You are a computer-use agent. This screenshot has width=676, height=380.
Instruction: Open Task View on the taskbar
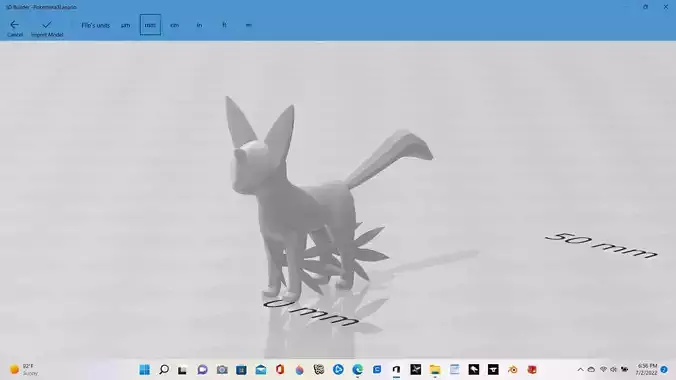click(183, 370)
